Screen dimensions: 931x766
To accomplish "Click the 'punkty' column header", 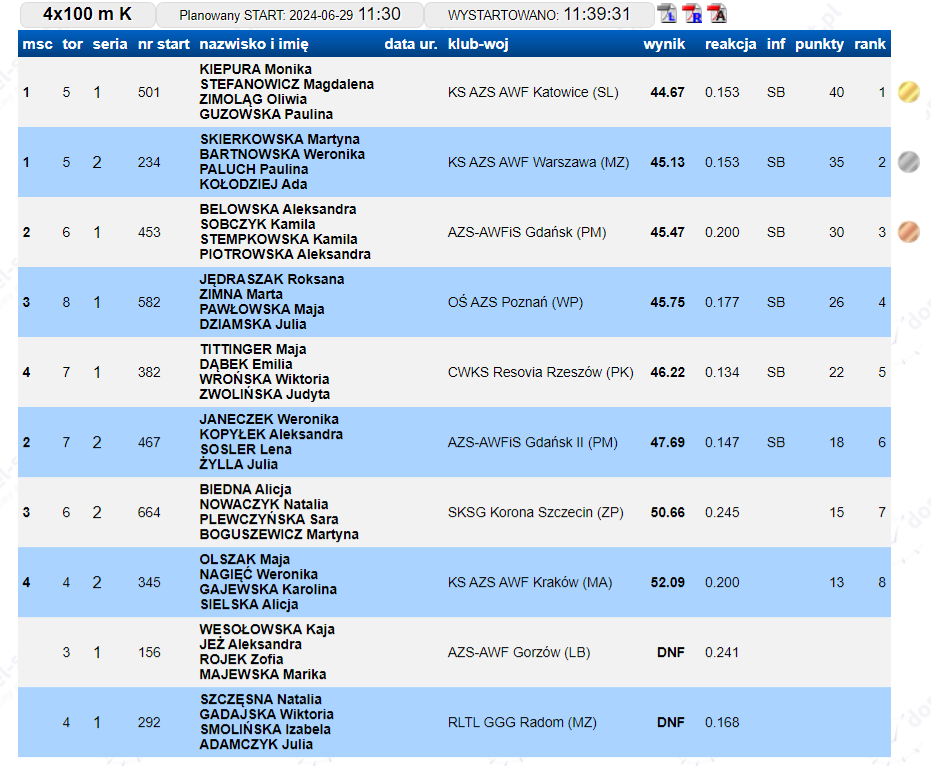I will click(x=819, y=44).
